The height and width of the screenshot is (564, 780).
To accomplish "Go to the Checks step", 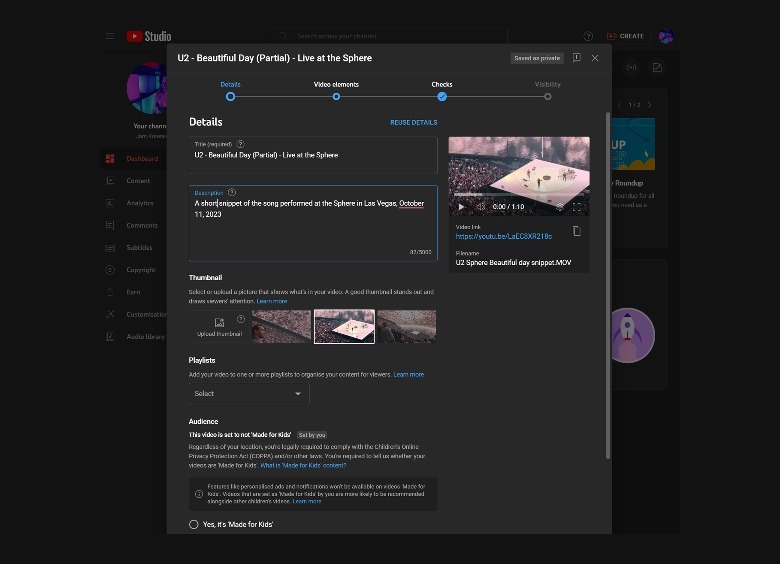I will coord(442,91).
